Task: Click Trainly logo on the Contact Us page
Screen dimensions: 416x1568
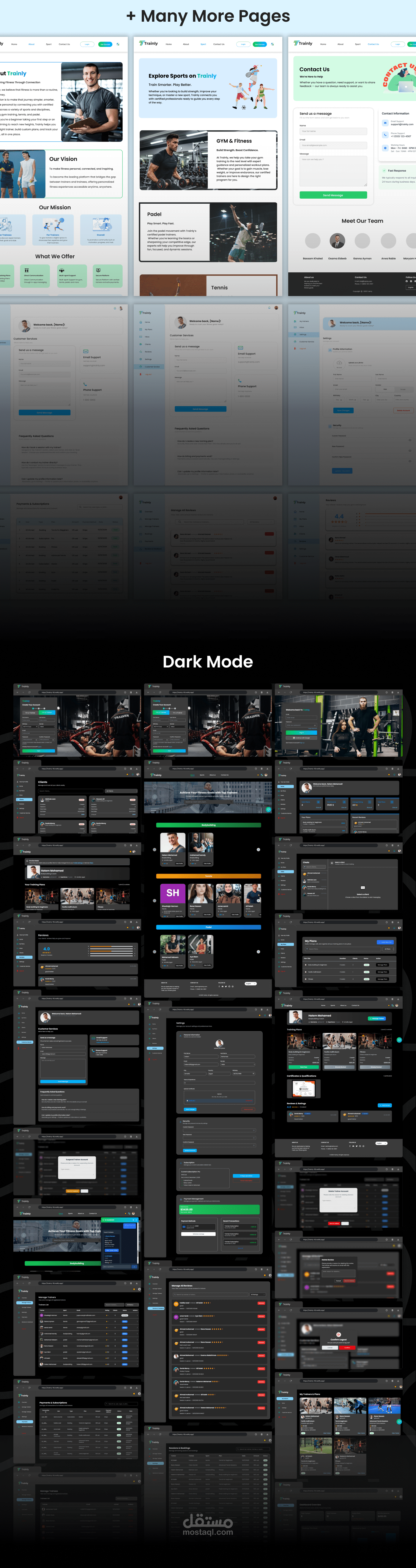Action: [x=303, y=44]
